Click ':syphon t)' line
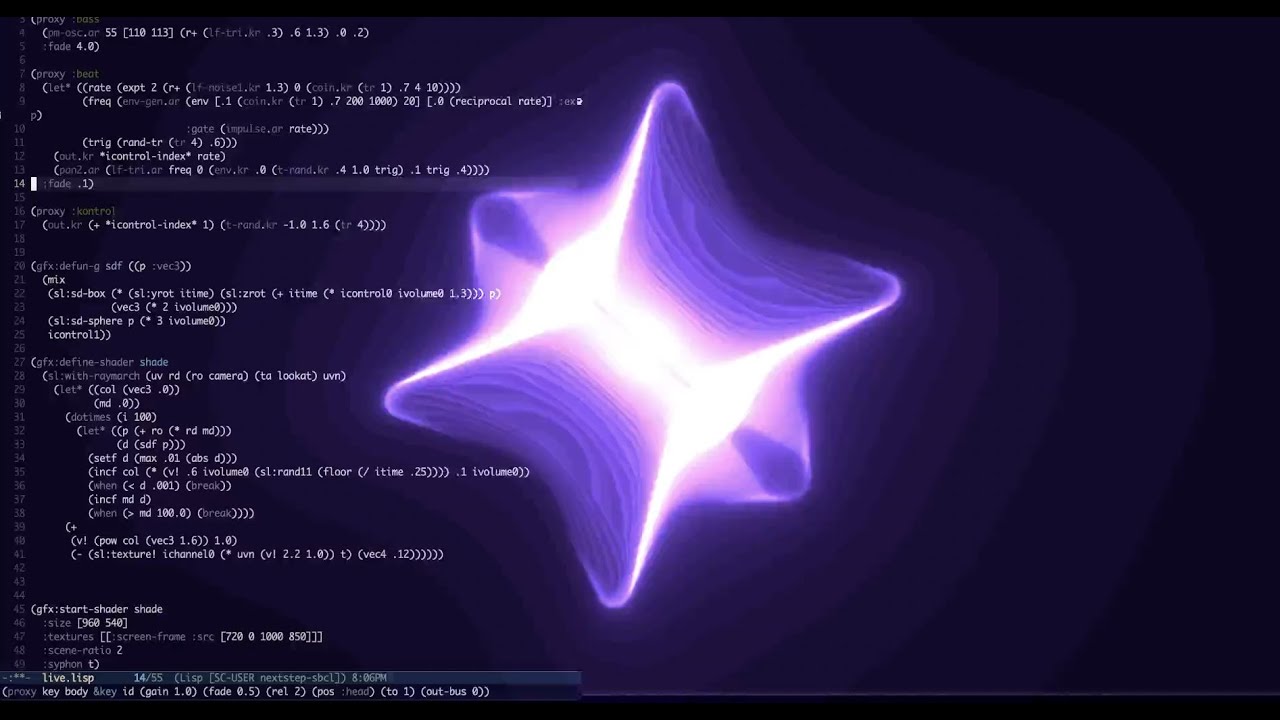This screenshot has height=720, width=1280. [x=71, y=664]
